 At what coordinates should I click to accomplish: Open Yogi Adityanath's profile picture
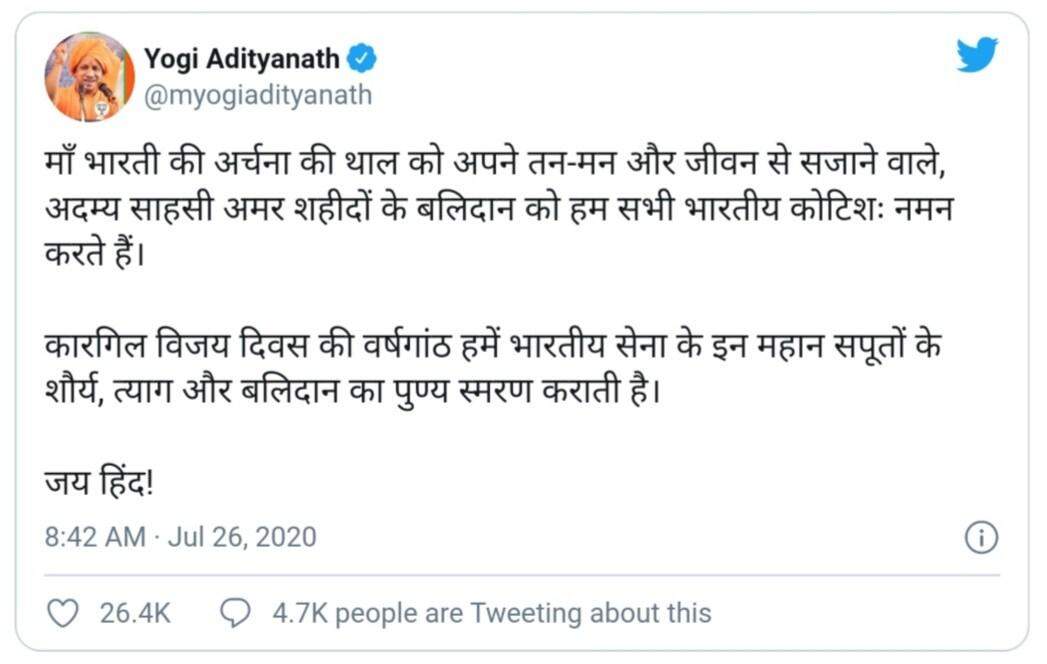[90, 77]
